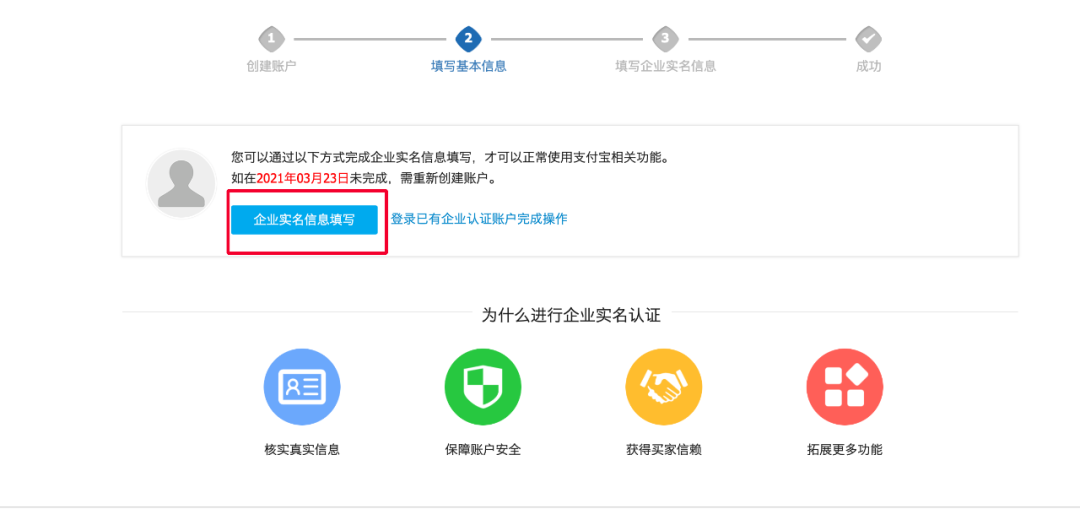Click the 拓展更多功能 caption
This screenshot has height=520, width=1080.
[x=845, y=450]
